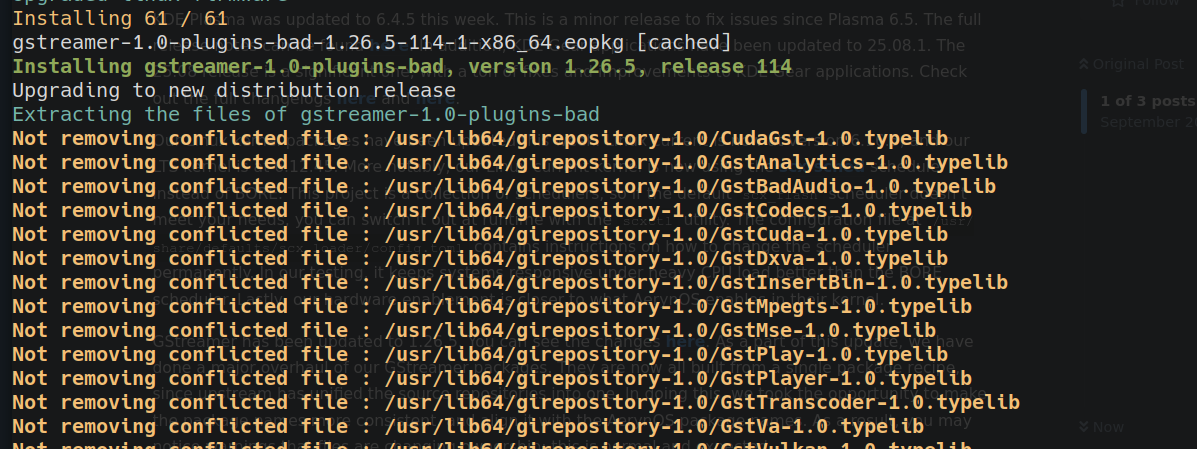Image resolution: width=1197 pixels, height=449 pixels.
Task: Click the '1 of 3 posts' indicator
Action: click(x=1148, y=101)
